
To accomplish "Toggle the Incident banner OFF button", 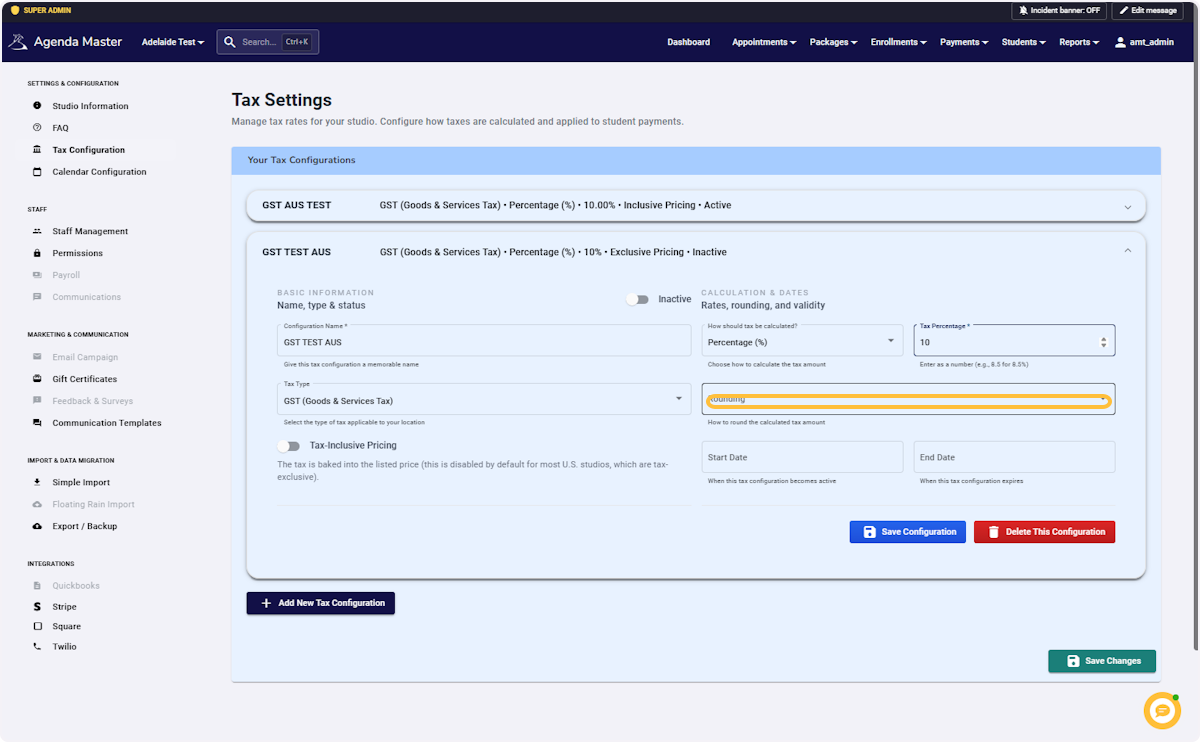I will point(1059,10).
